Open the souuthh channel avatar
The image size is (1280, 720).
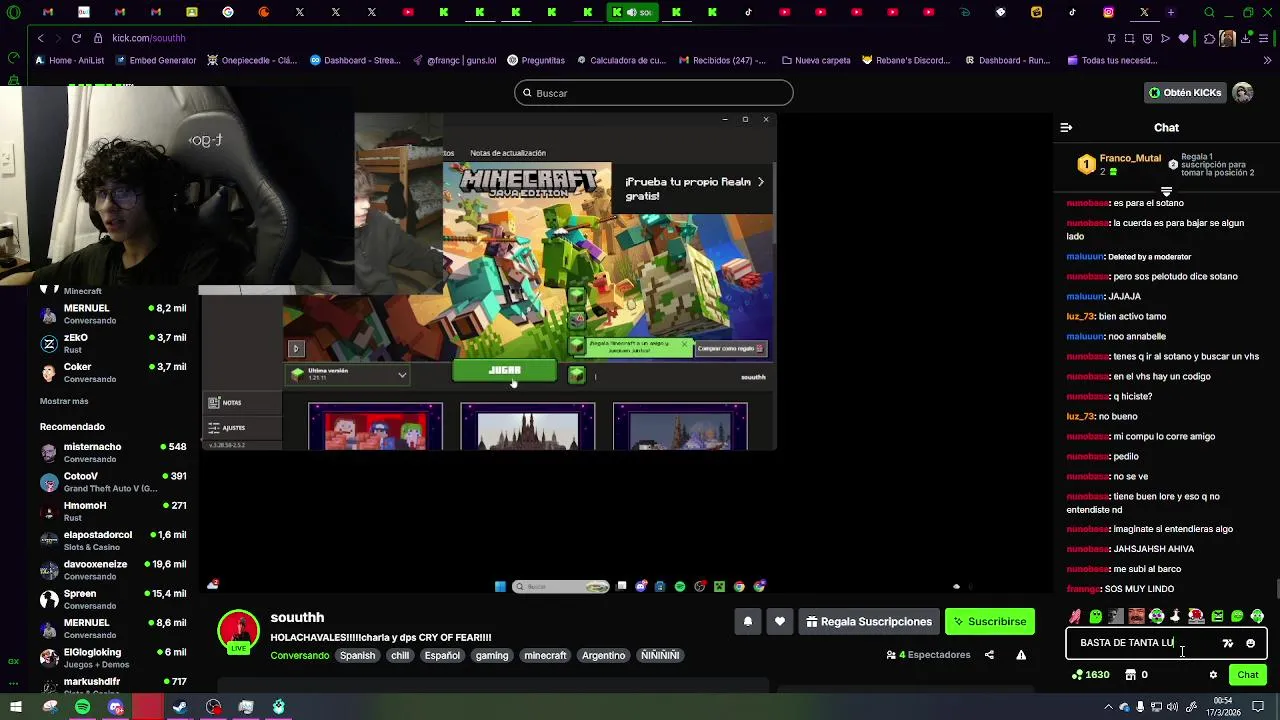[x=239, y=630]
